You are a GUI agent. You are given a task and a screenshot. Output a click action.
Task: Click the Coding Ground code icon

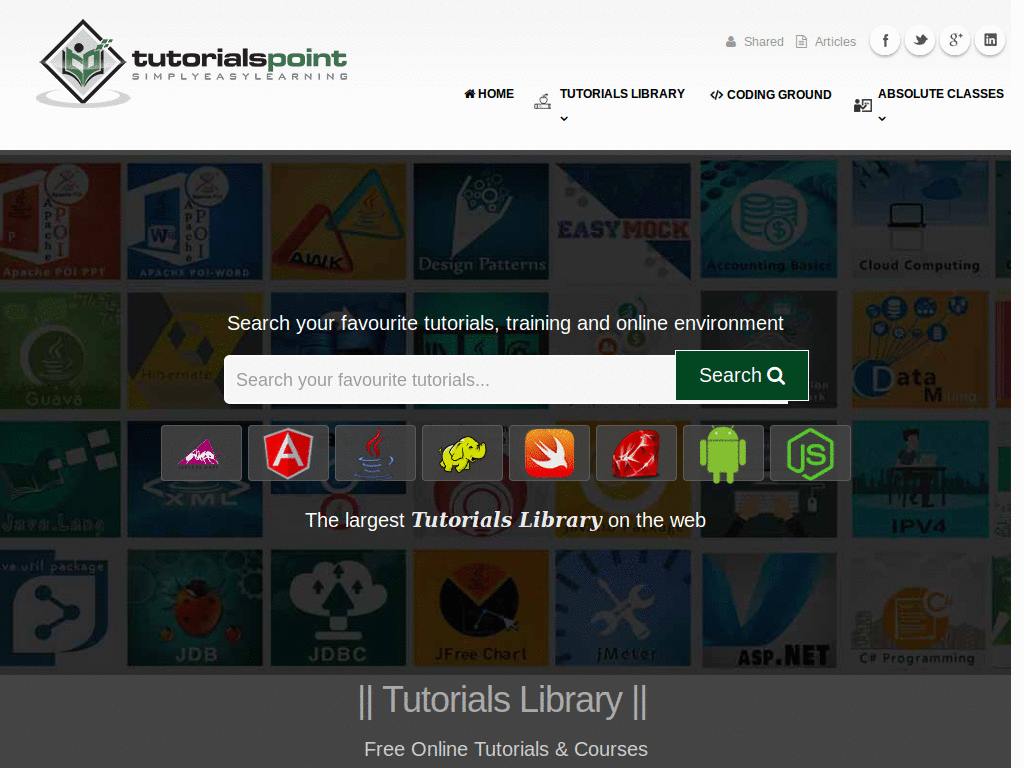point(717,94)
